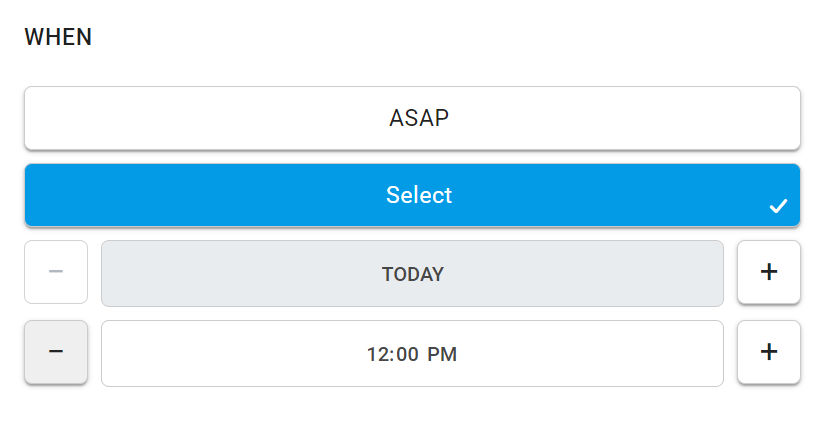Screen dimensions: 822x422
Task: Click the grey TODAY box
Action: [412, 274]
